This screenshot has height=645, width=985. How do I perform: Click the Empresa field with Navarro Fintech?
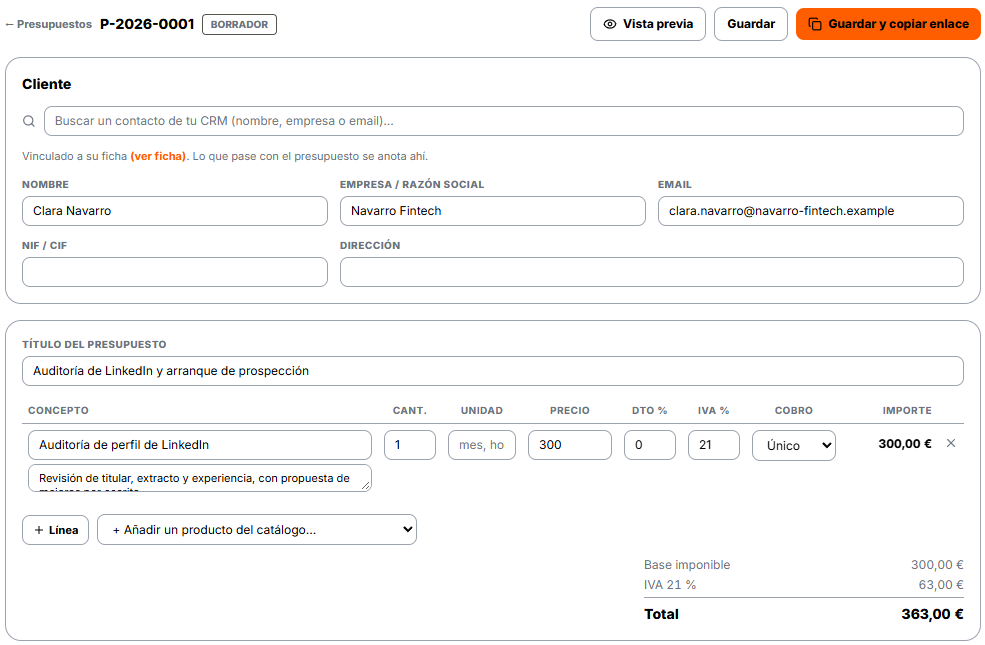click(492, 211)
